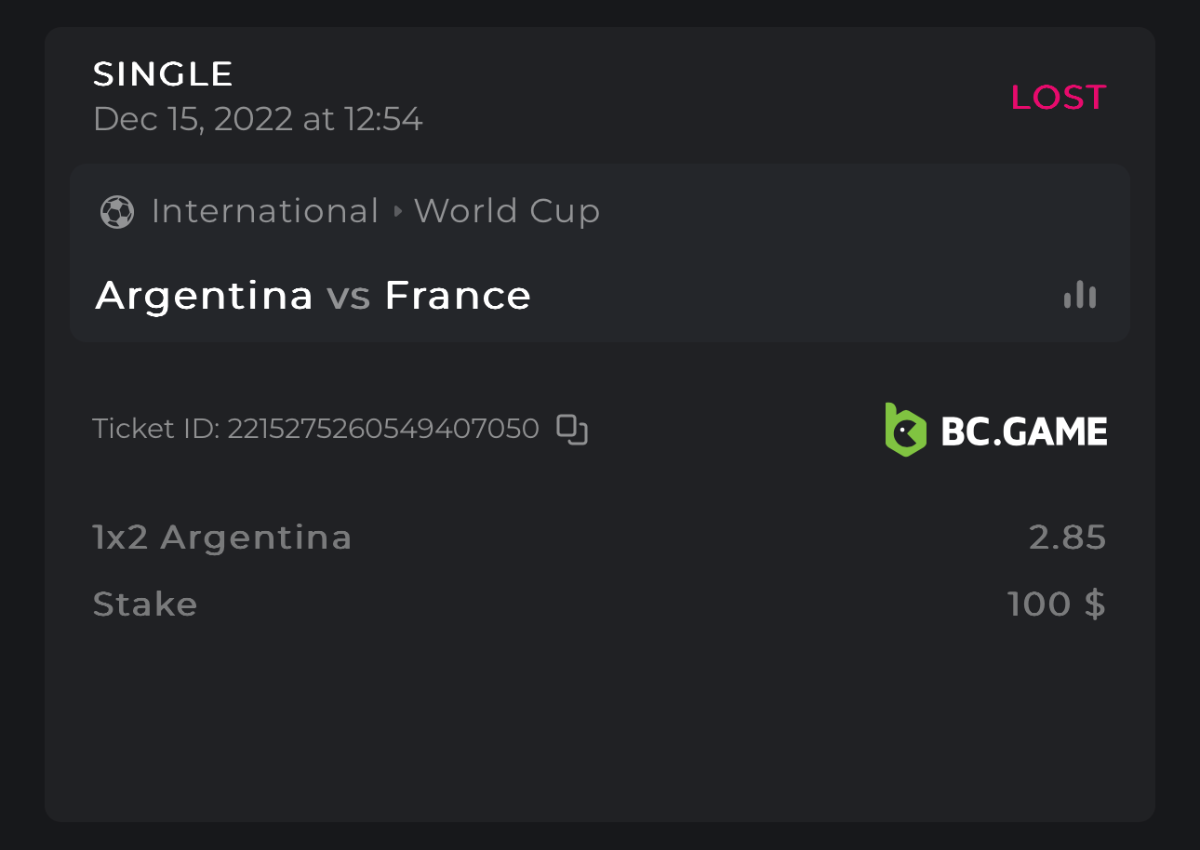Viewport: 1200px width, 850px height.
Task: Click the 'Ticket ID:' label
Action: point(156,429)
